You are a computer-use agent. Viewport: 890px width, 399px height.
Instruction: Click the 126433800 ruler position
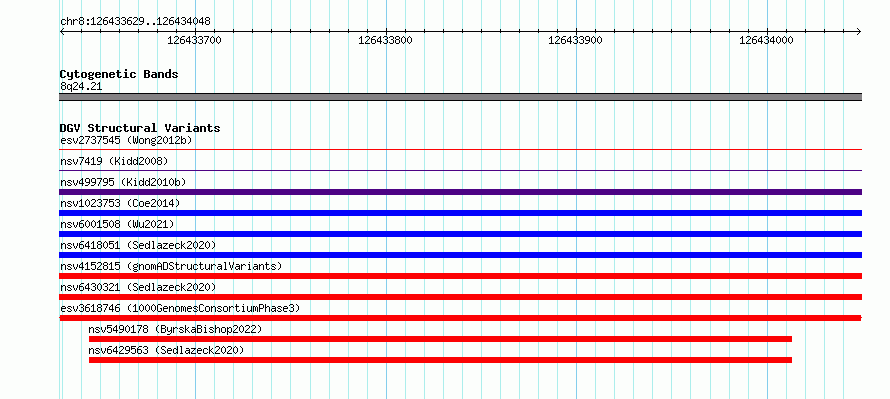[385, 40]
